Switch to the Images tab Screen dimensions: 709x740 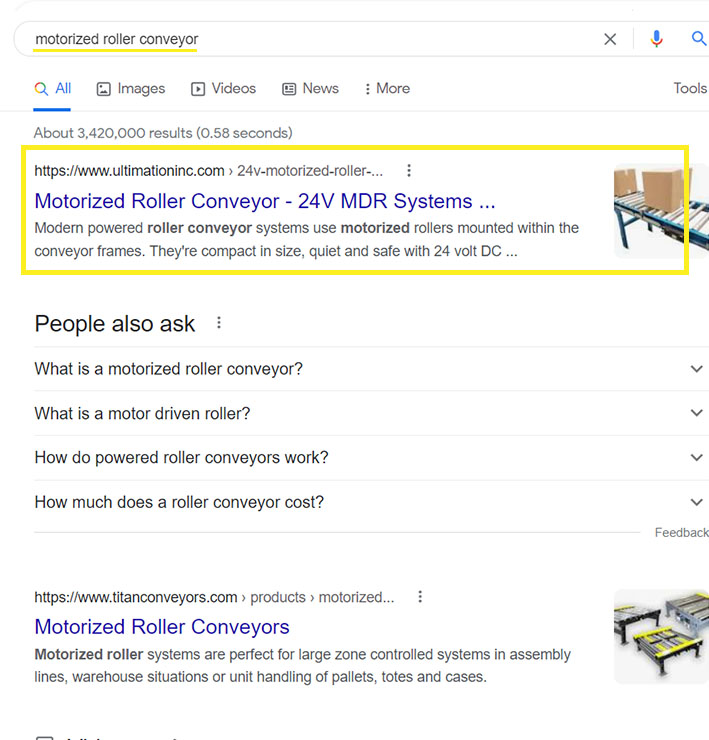coord(131,89)
